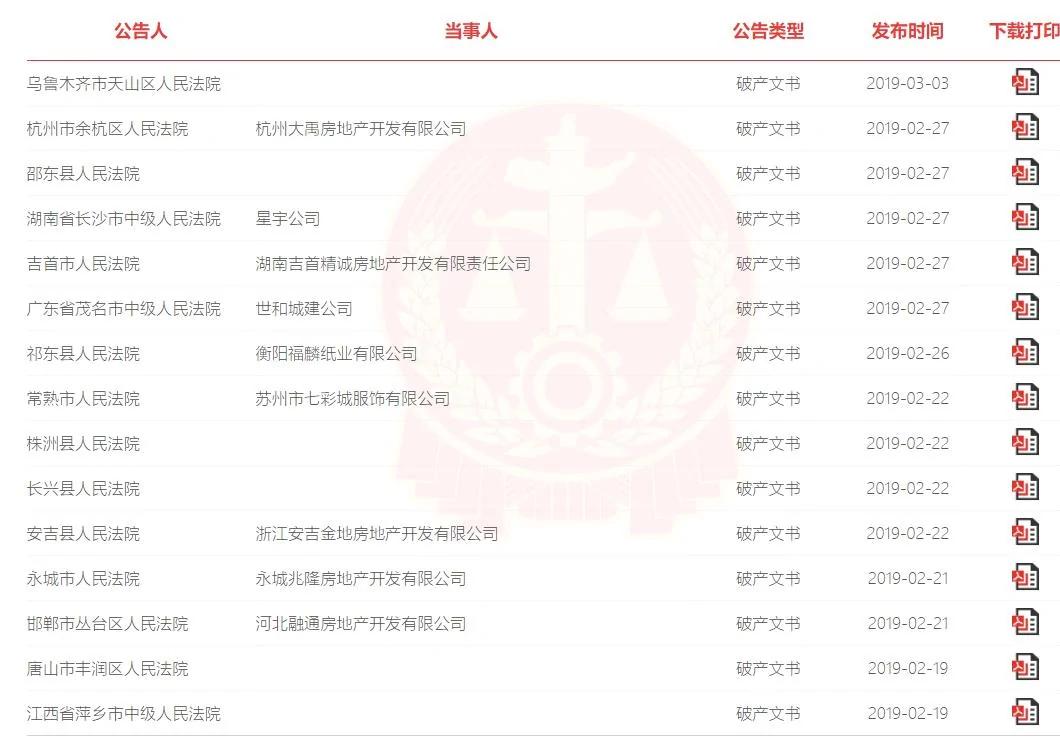Image resolution: width=1060 pixels, height=748 pixels.
Task: Click print icon for 湖南省长沙市中级人民法院 row
Action: 1025,218
